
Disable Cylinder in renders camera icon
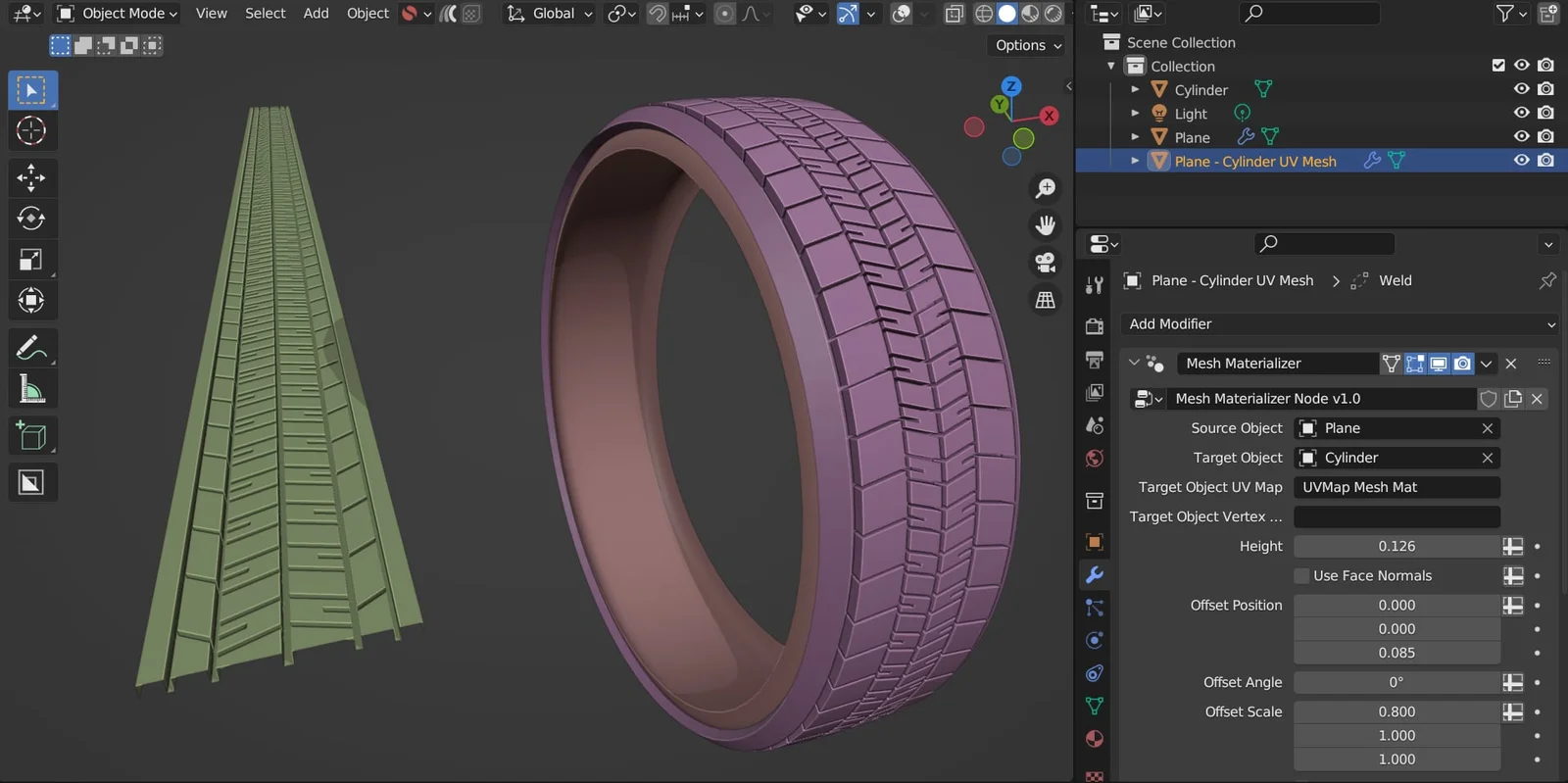click(x=1545, y=89)
